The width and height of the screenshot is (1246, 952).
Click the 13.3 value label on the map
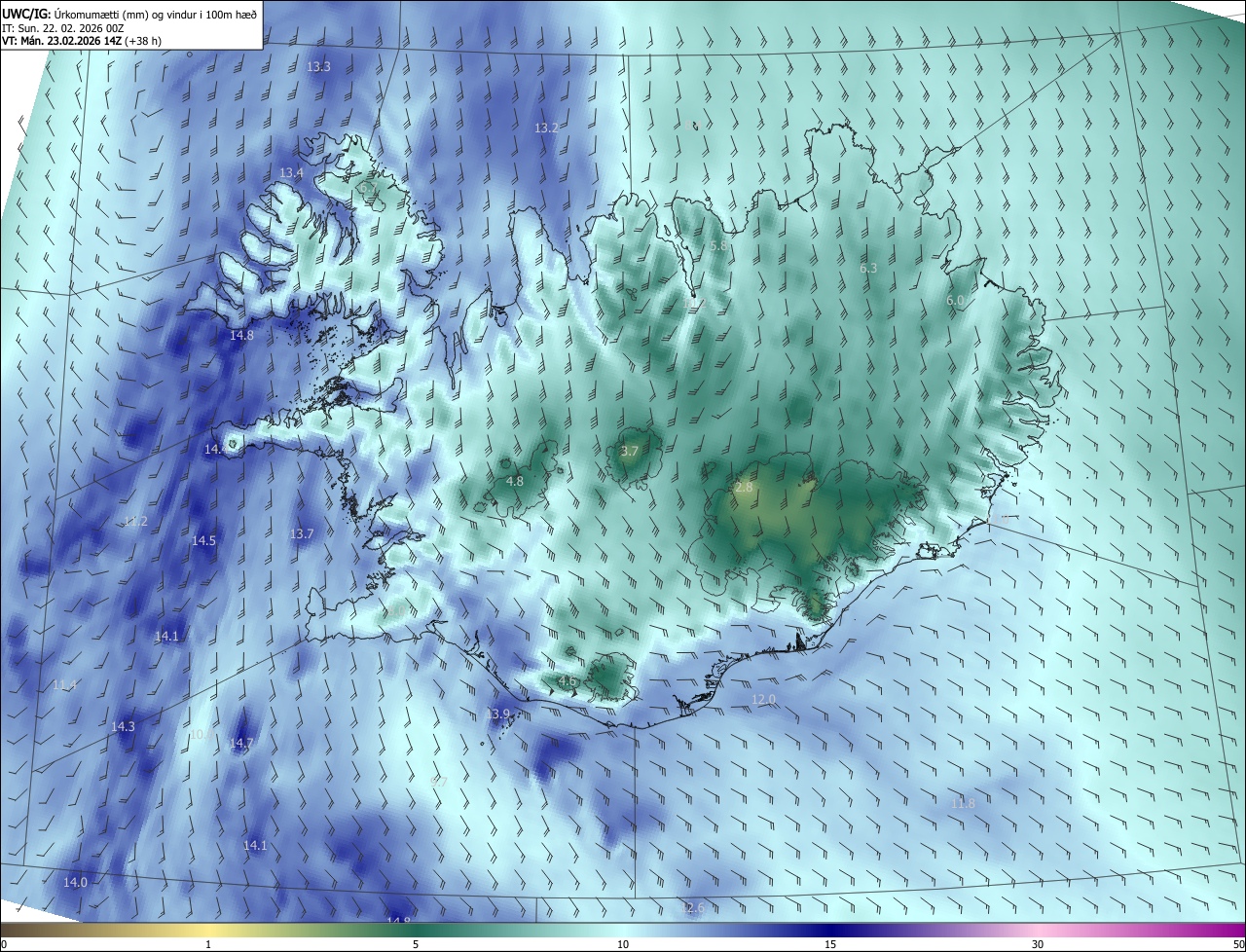coord(318,67)
